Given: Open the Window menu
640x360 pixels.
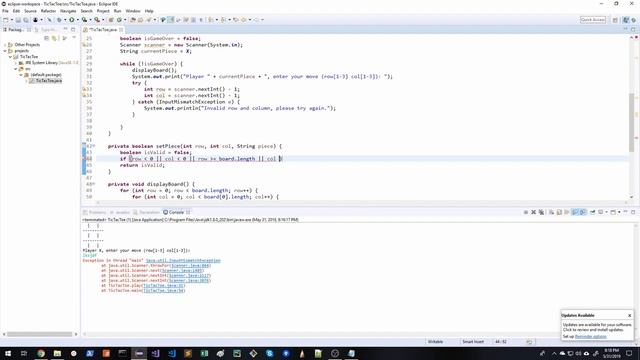Looking at the screenshot, I should tap(133, 11).
